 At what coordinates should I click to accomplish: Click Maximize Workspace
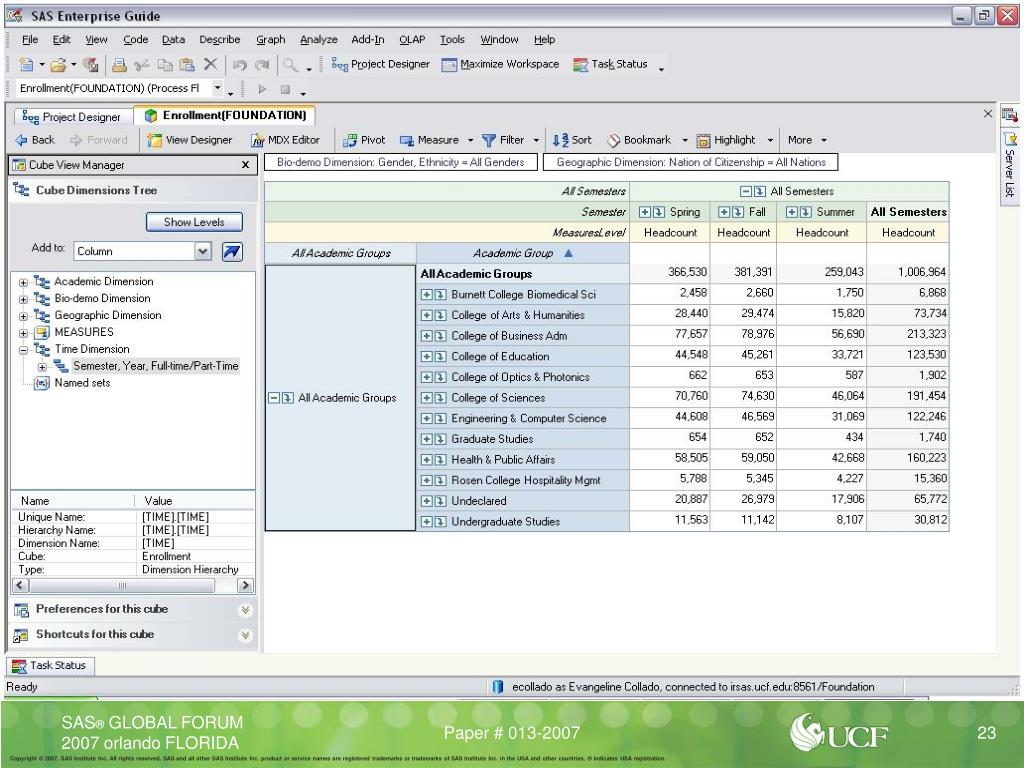tap(500, 64)
